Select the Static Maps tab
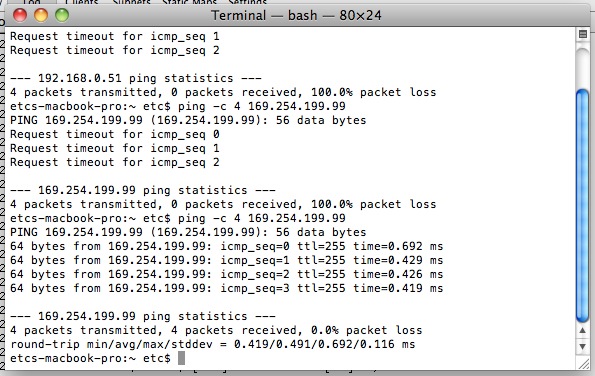The height and width of the screenshot is (376, 595). pos(189,2)
